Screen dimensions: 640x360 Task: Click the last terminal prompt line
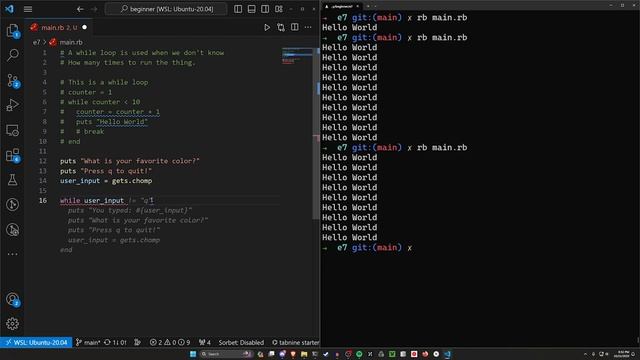367,248
